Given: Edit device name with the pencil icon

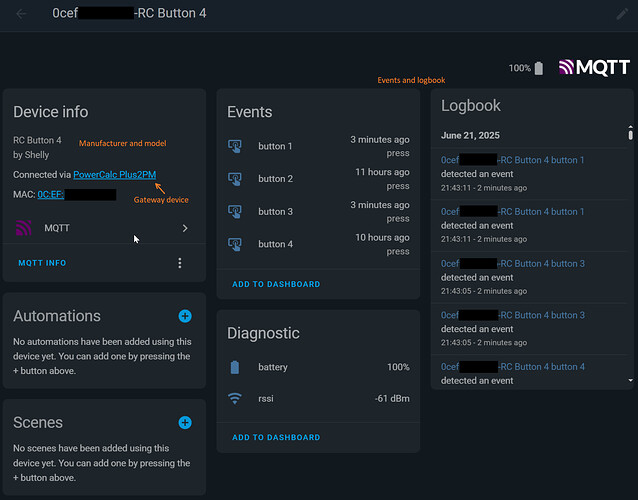Looking at the screenshot, I should 622,14.
